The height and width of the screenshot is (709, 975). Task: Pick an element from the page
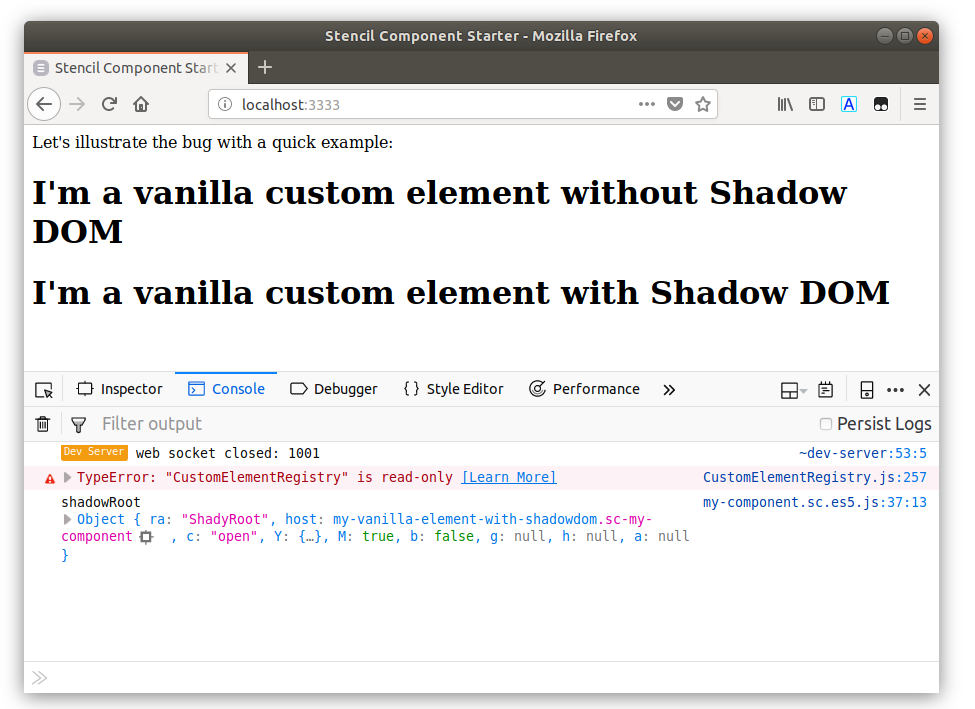(44, 390)
